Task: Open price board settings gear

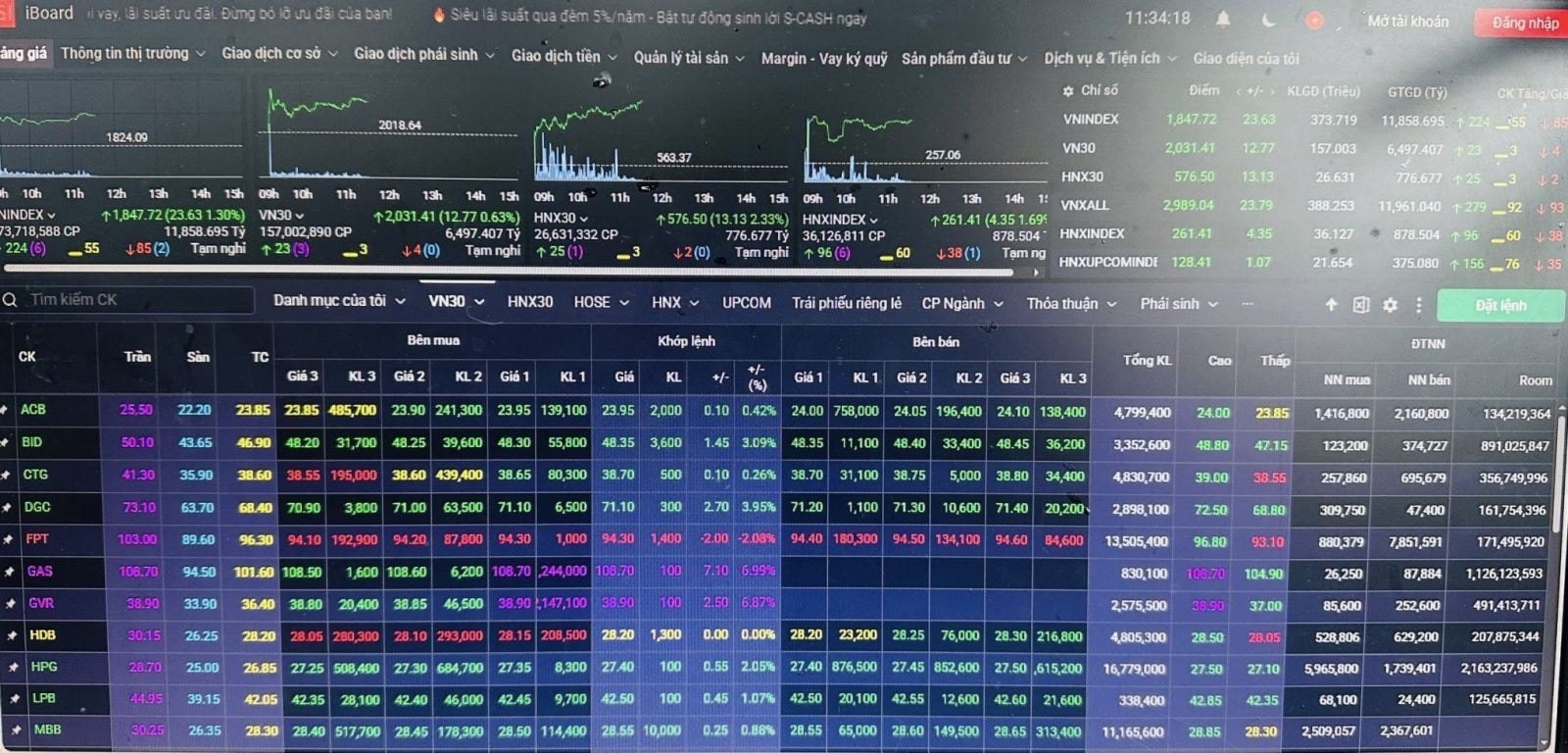Action: pos(1390,305)
